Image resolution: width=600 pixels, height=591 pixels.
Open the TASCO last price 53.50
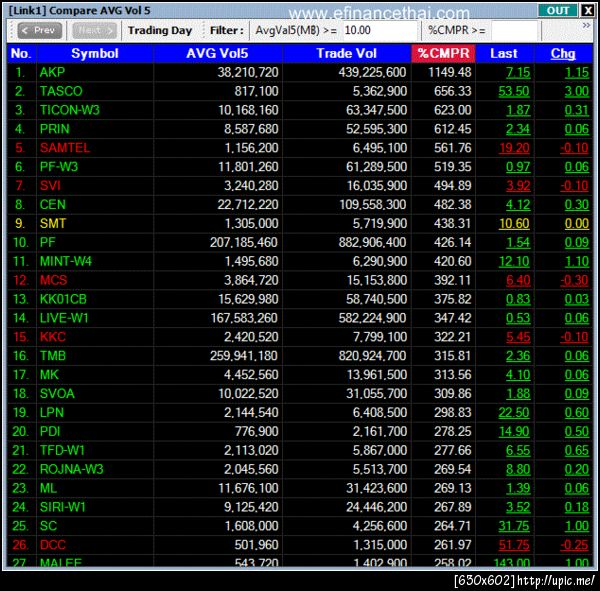(x=514, y=91)
